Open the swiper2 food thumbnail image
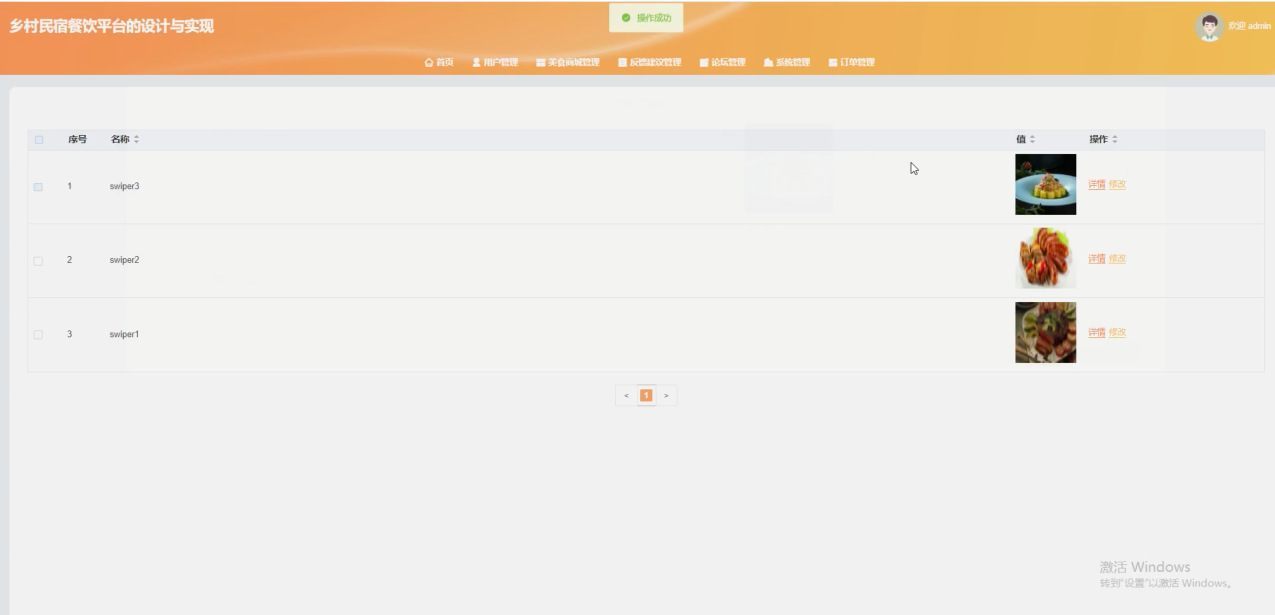 tap(1046, 259)
